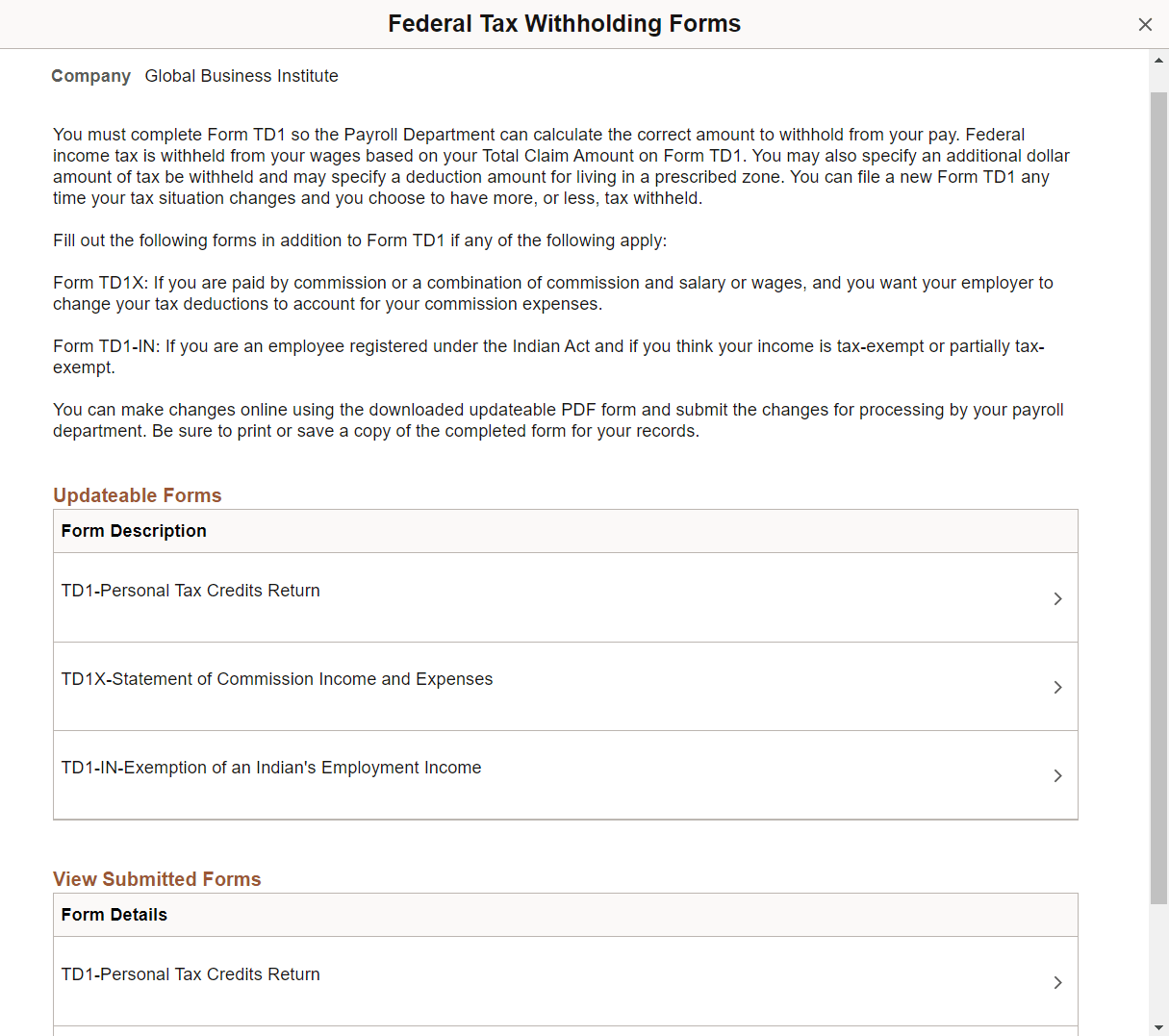The height and width of the screenshot is (1036, 1169).
Task: Click the Updateable Forms section heading
Action: click(138, 494)
